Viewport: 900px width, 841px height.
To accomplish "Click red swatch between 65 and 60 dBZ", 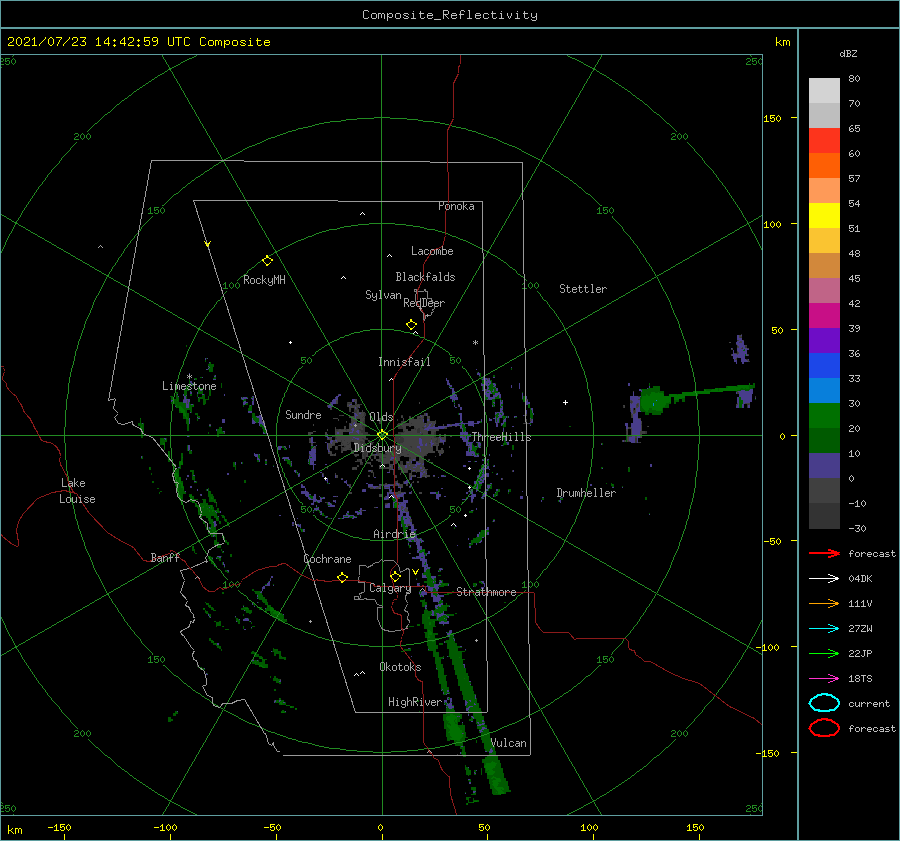I will pos(824,140).
